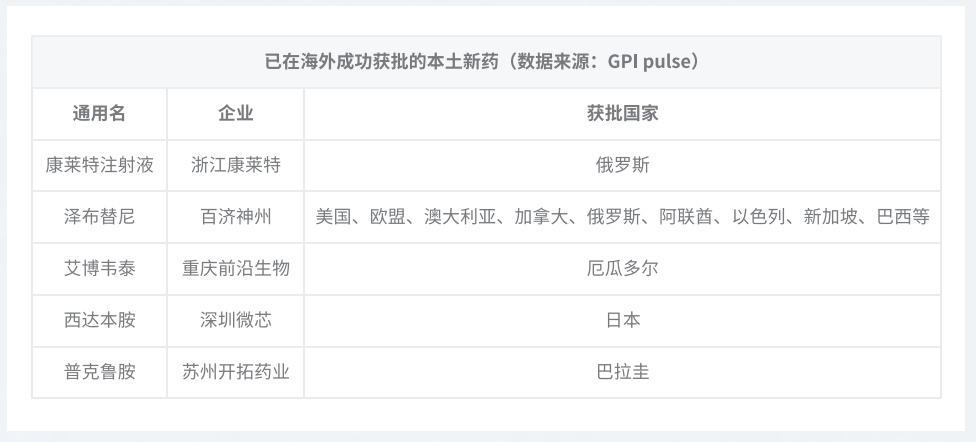Select the "康莱特注射液" drug name cell

click(99, 165)
